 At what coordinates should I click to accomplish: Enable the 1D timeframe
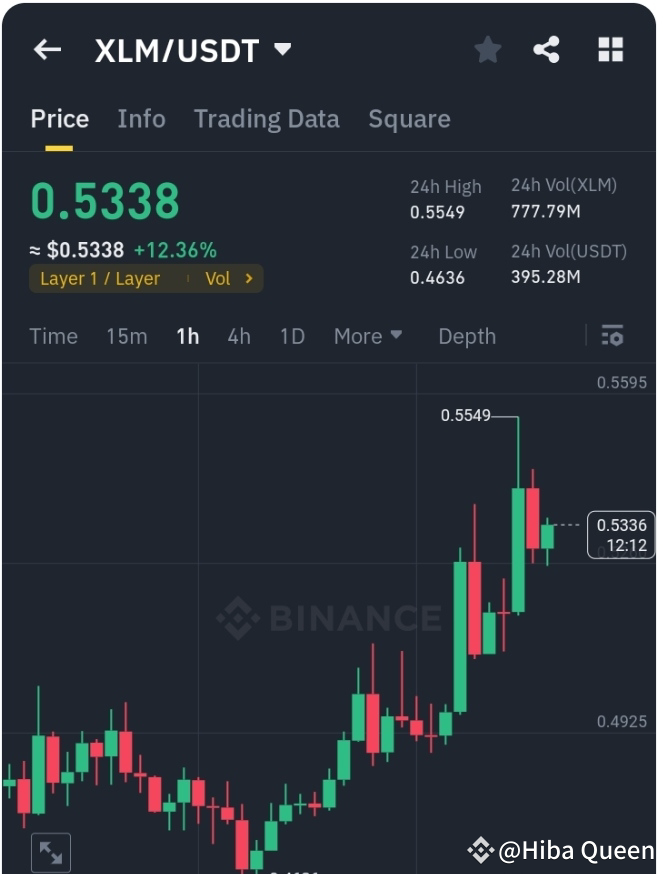point(291,337)
